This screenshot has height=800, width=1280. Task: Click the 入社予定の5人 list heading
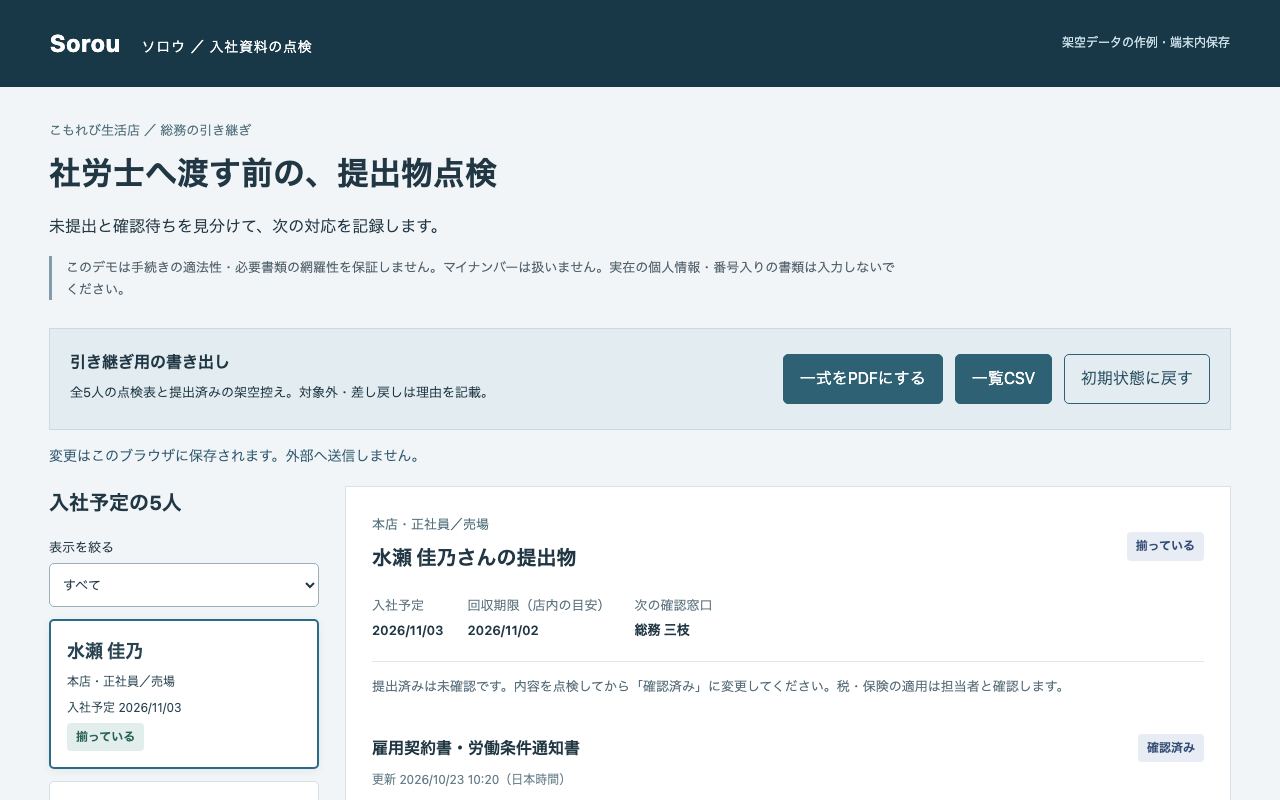(115, 503)
